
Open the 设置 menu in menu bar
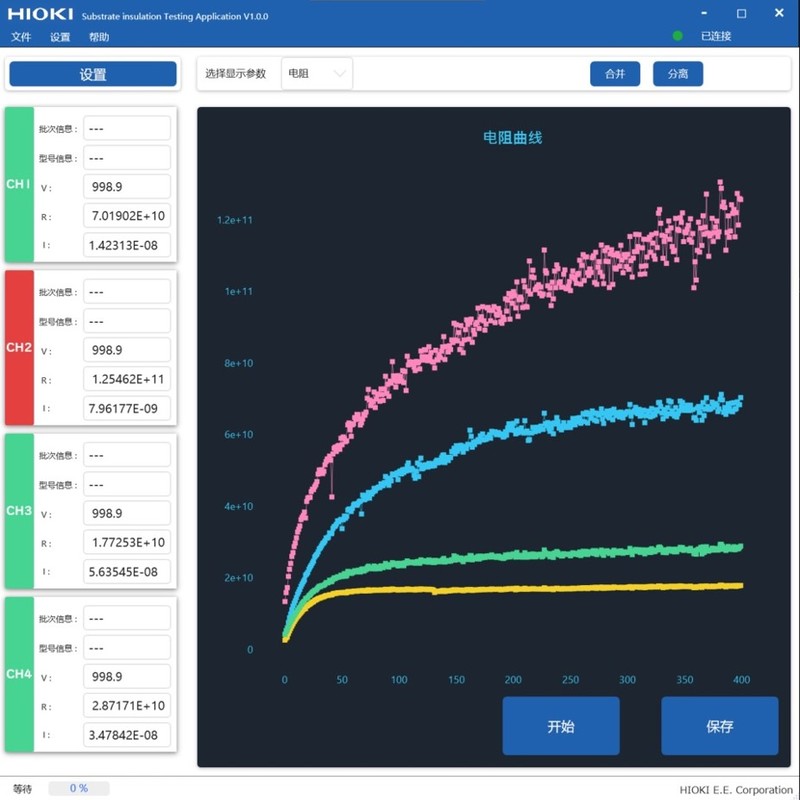tap(60, 37)
